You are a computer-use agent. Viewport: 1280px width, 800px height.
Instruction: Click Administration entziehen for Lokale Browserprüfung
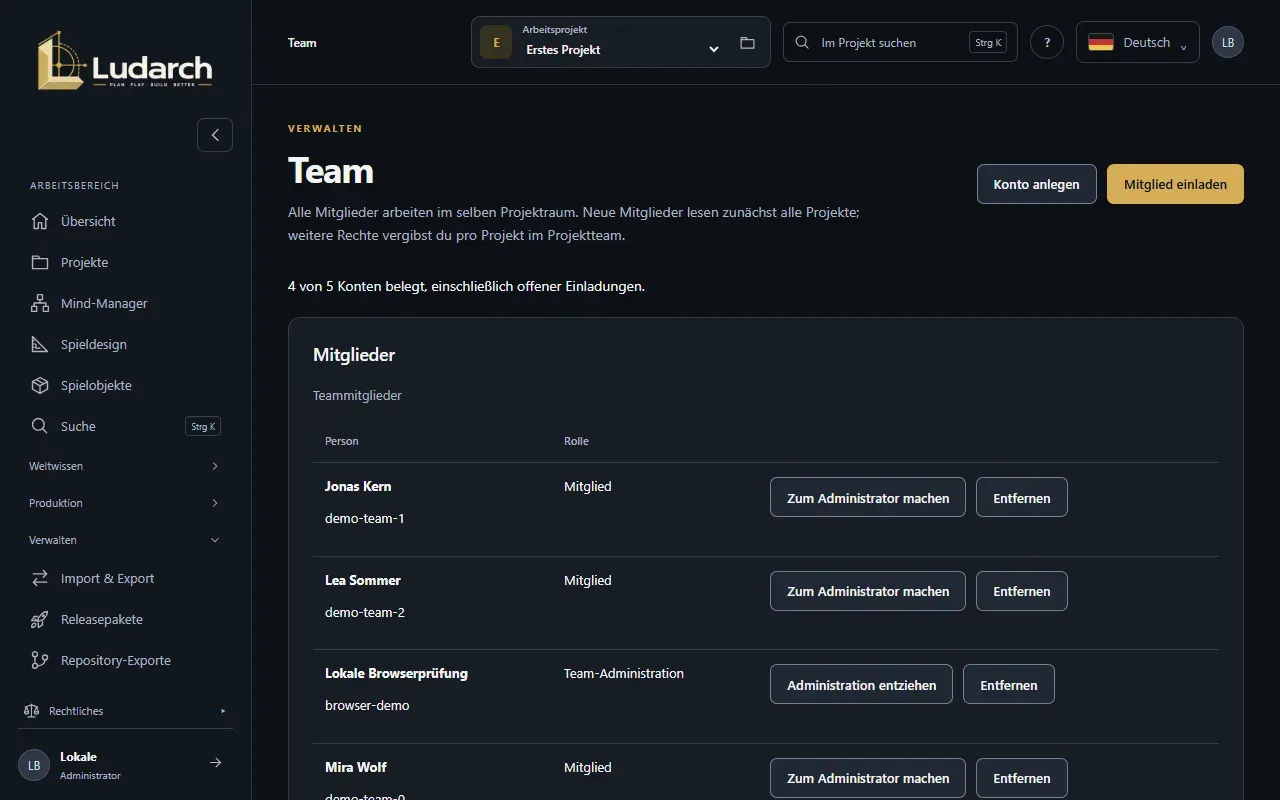pos(861,684)
